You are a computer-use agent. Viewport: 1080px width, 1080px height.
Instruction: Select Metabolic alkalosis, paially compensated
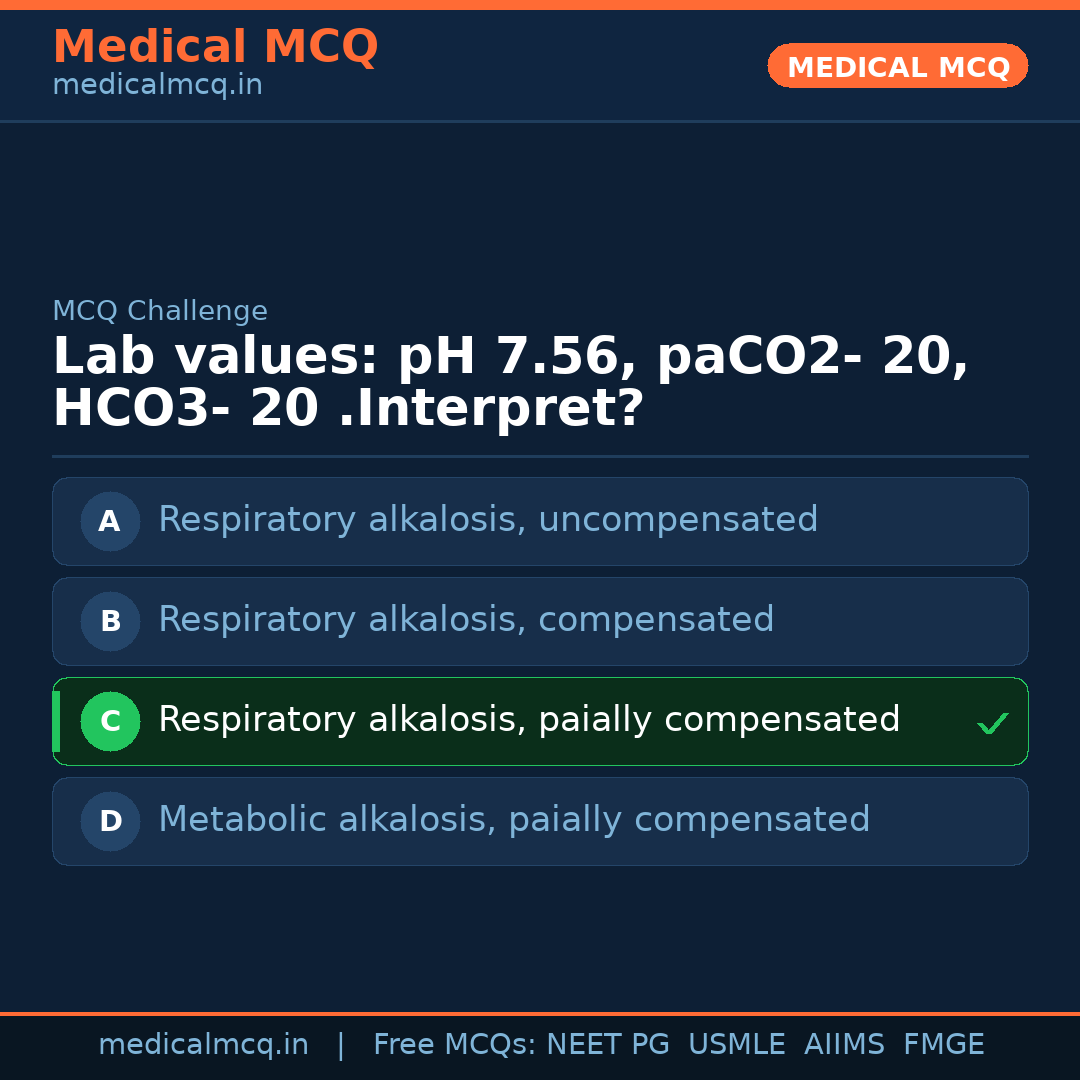(x=514, y=821)
